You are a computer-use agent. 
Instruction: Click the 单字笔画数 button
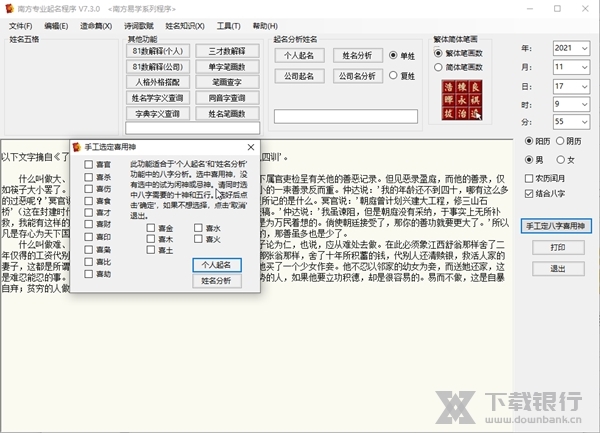pyautogui.click(x=227, y=67)
